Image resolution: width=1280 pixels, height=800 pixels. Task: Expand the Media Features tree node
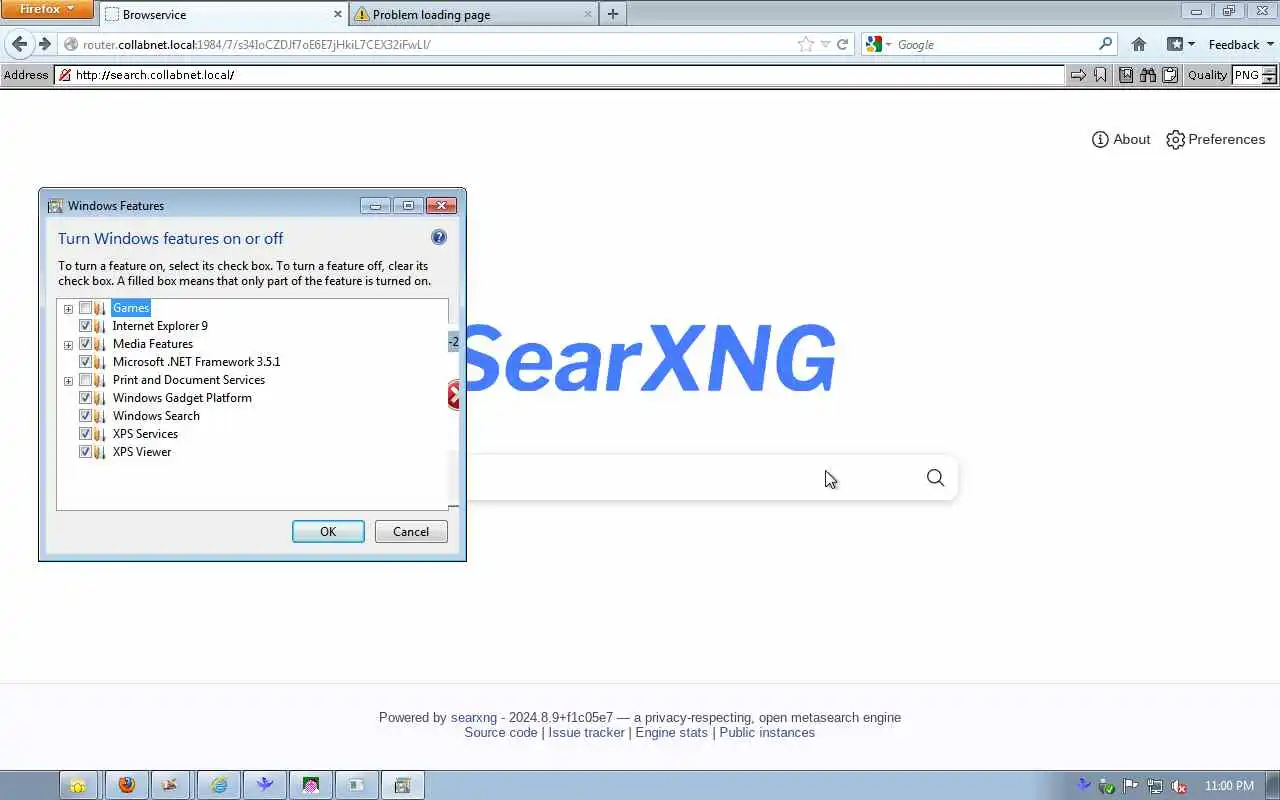[x=68, y=345]
